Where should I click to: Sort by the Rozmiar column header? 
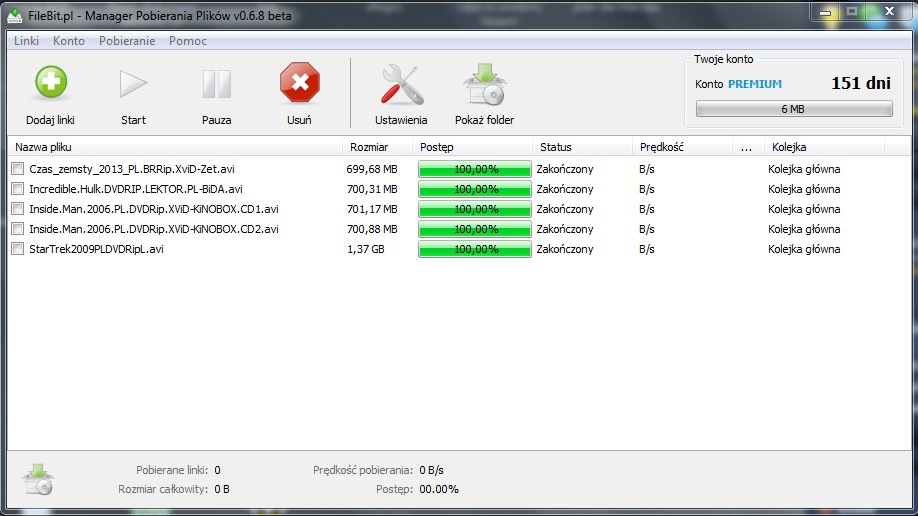click(x=378, y=147)
